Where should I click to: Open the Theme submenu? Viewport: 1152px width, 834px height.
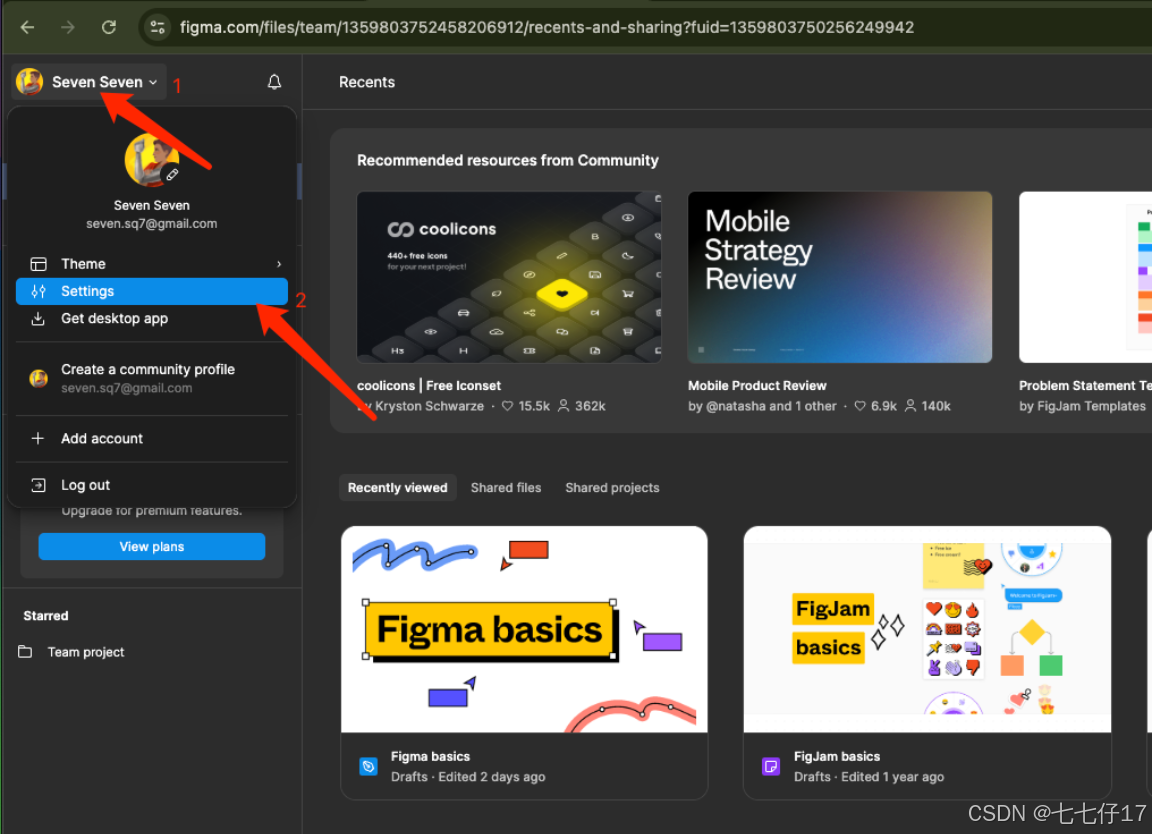click(151, 264)
